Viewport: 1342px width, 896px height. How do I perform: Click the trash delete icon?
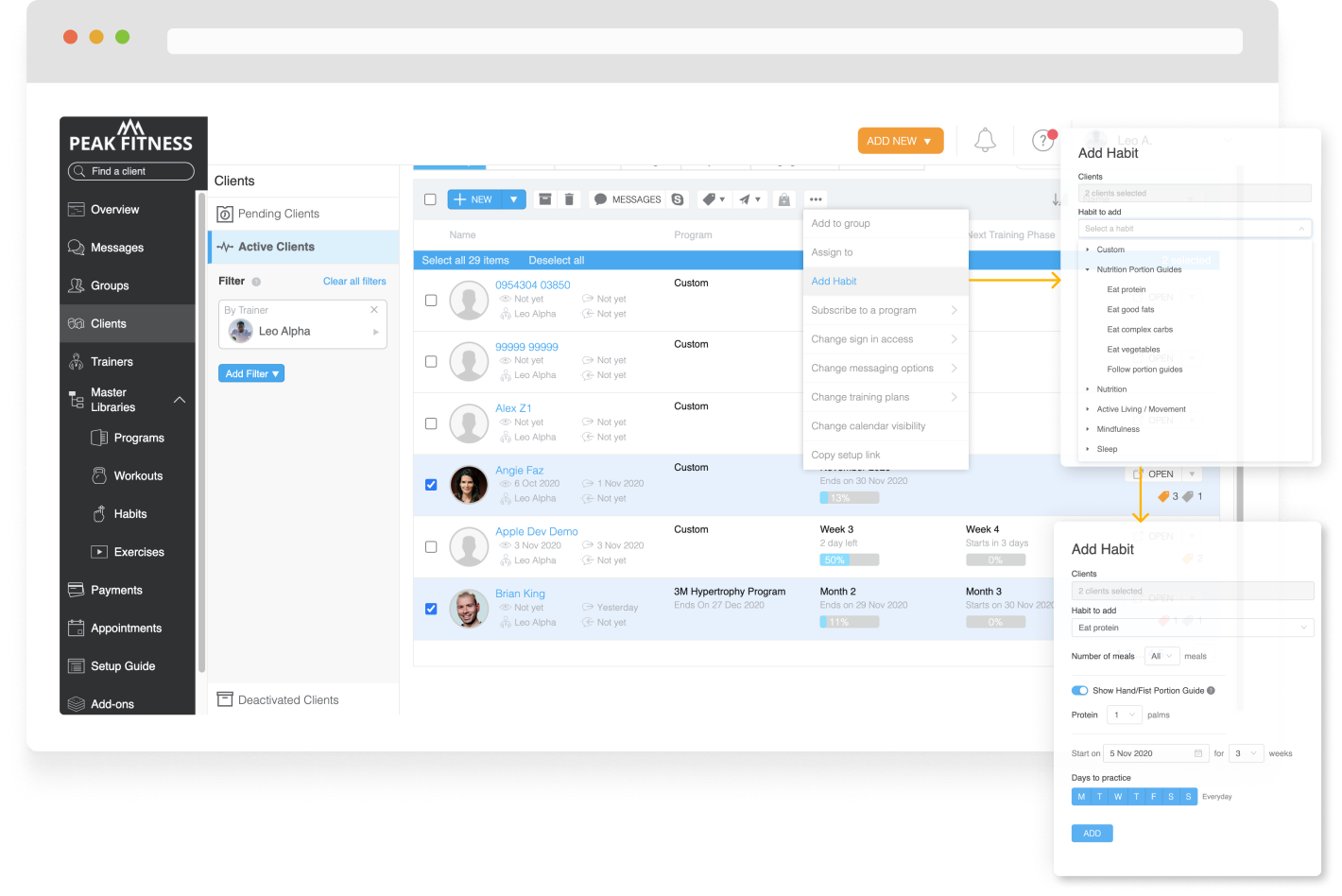569,199
